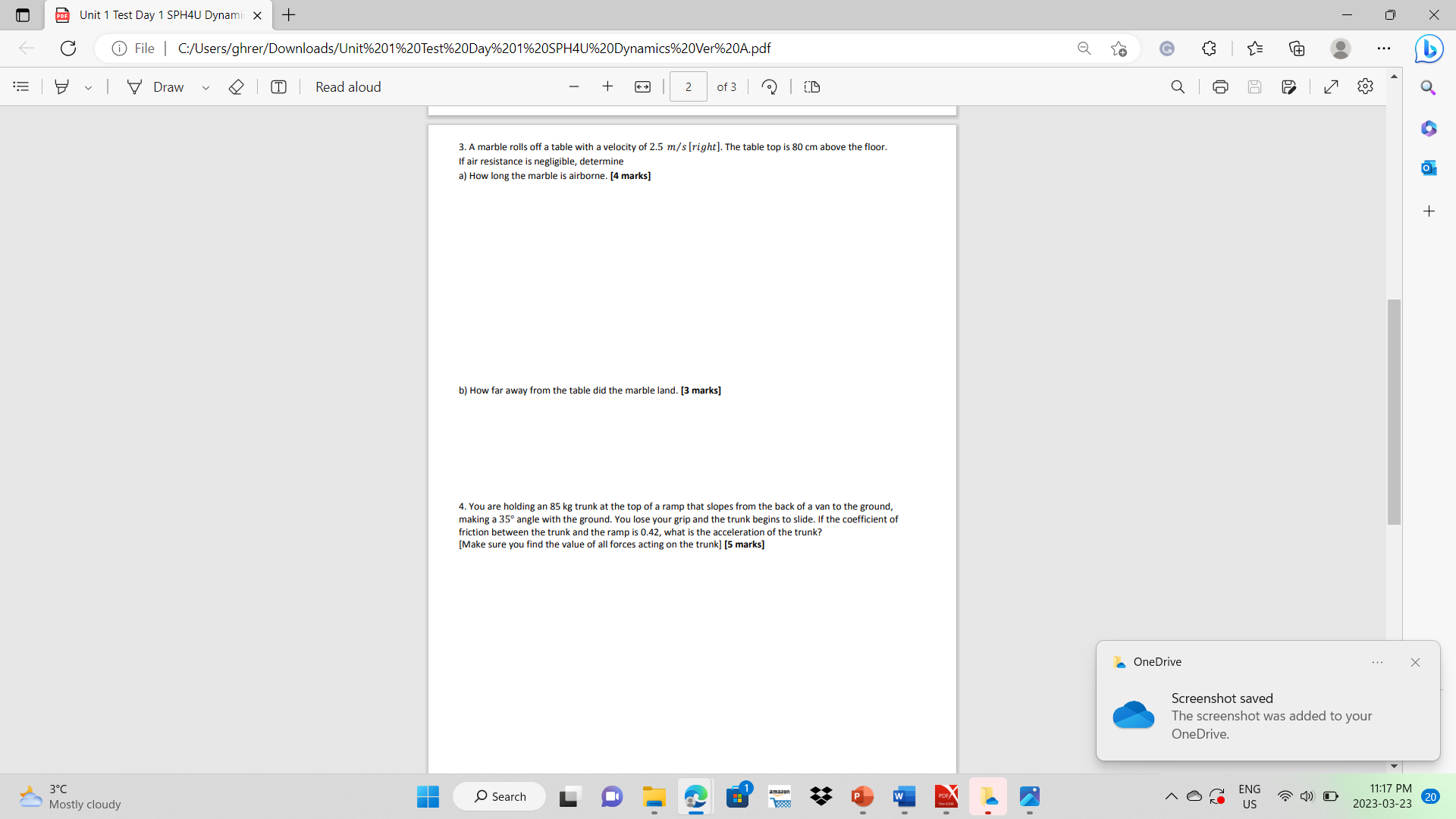Expand the Draw options chevron

click(206, 86)
